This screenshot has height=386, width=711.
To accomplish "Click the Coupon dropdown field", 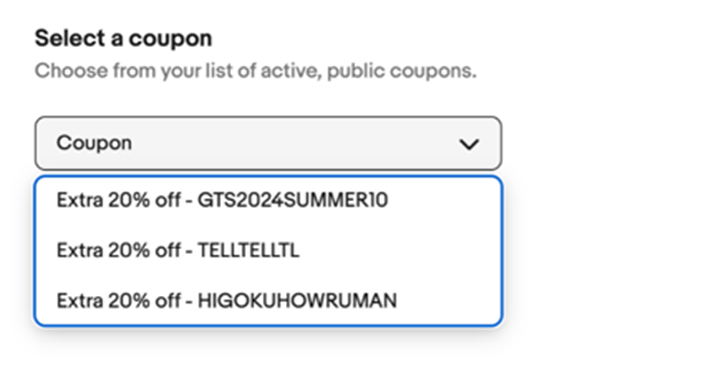I will 268,143.
